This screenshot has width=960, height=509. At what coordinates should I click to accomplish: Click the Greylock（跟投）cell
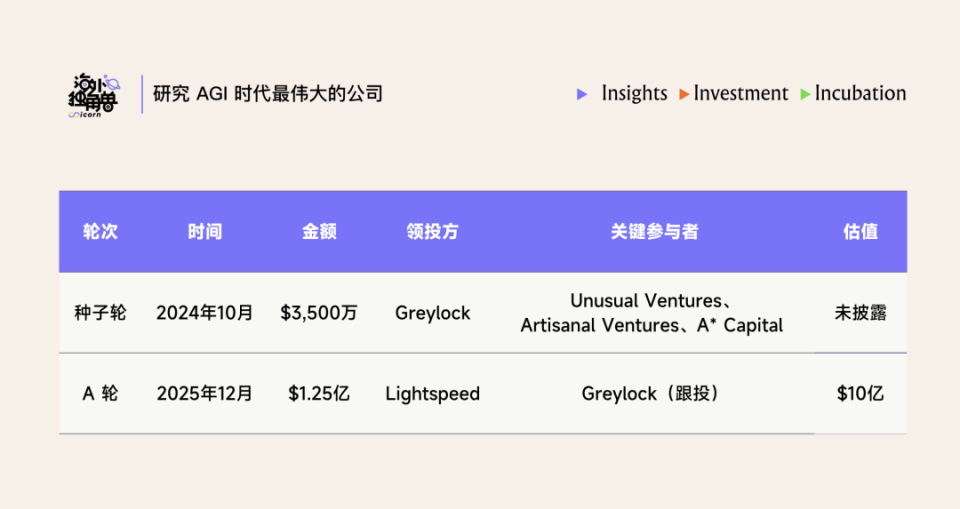tap(651, 393)
